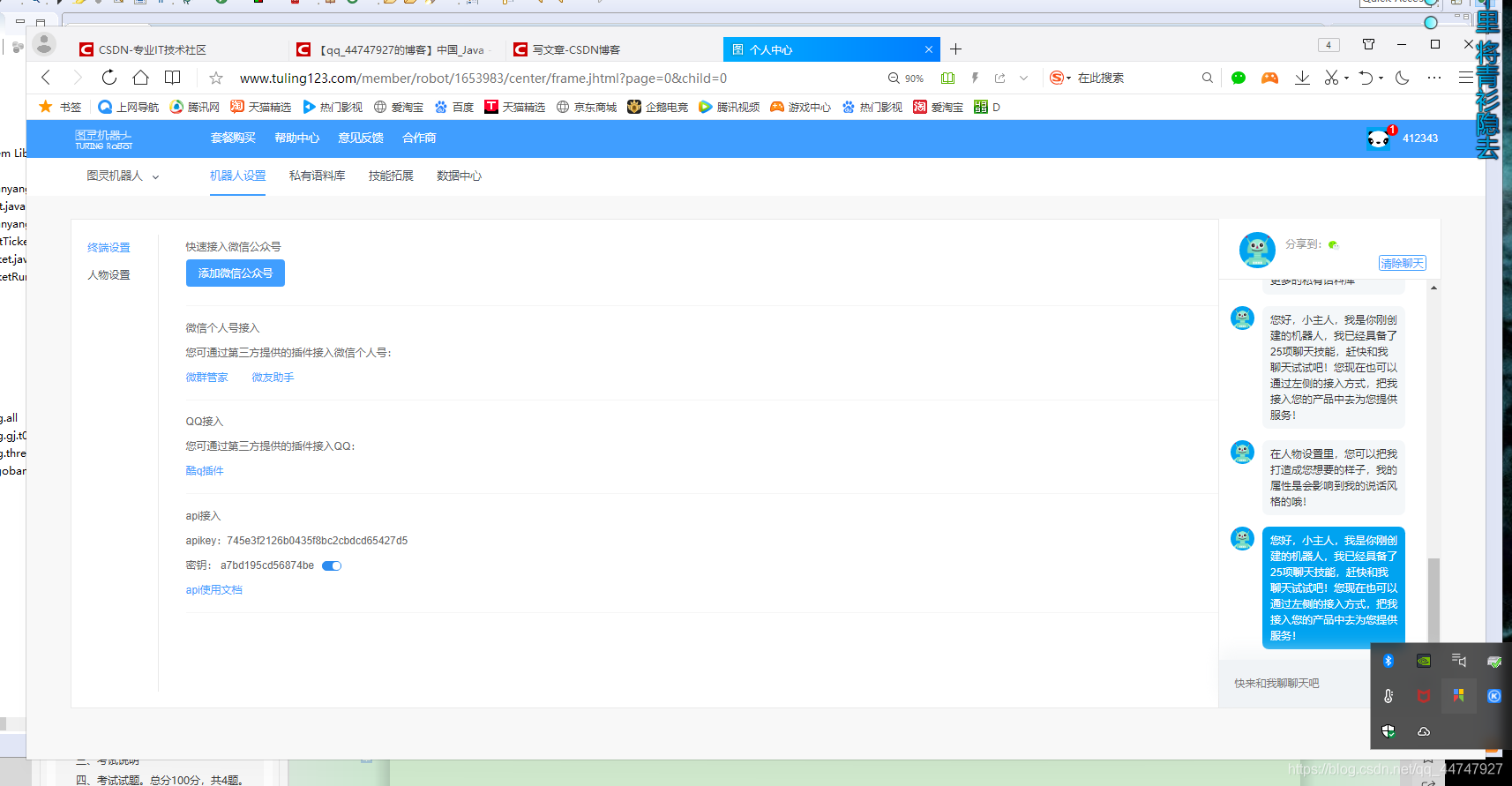Open the three-dots more tools menu
This screenshot has height=786, width=1512.
click(x=1434, y=78)
